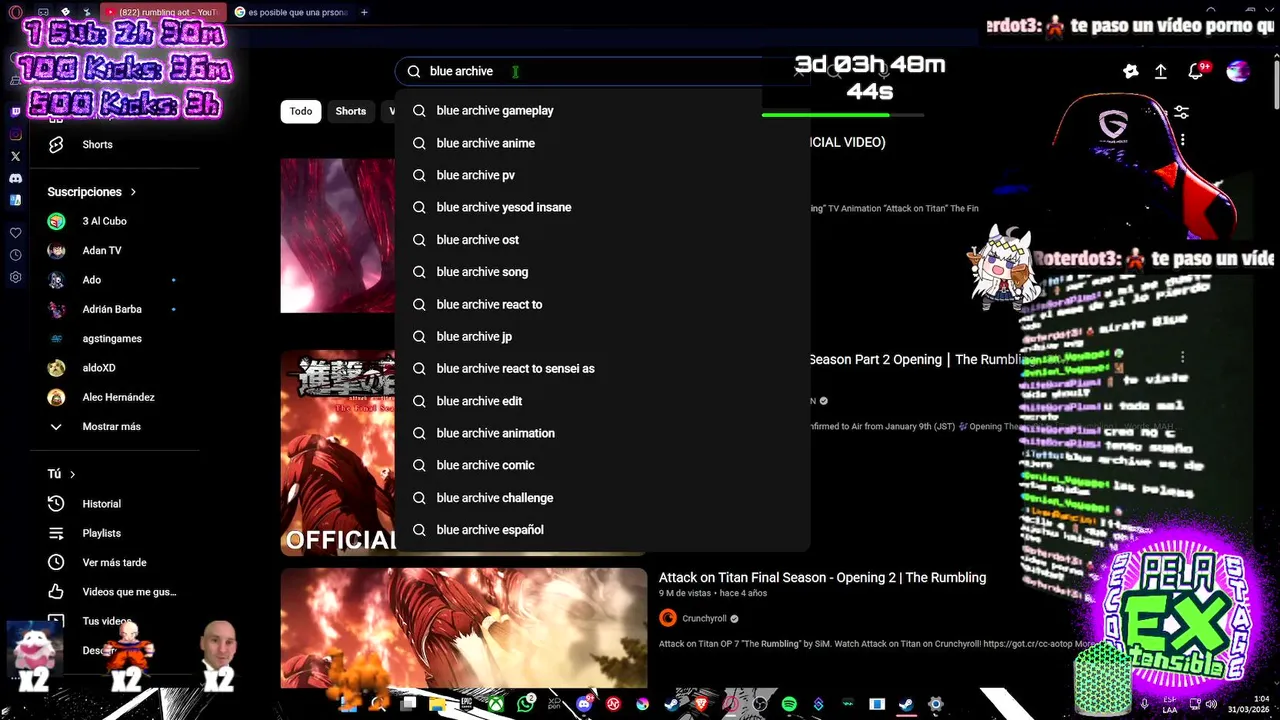Open Brave browser from the taskbar

[701, 704]
